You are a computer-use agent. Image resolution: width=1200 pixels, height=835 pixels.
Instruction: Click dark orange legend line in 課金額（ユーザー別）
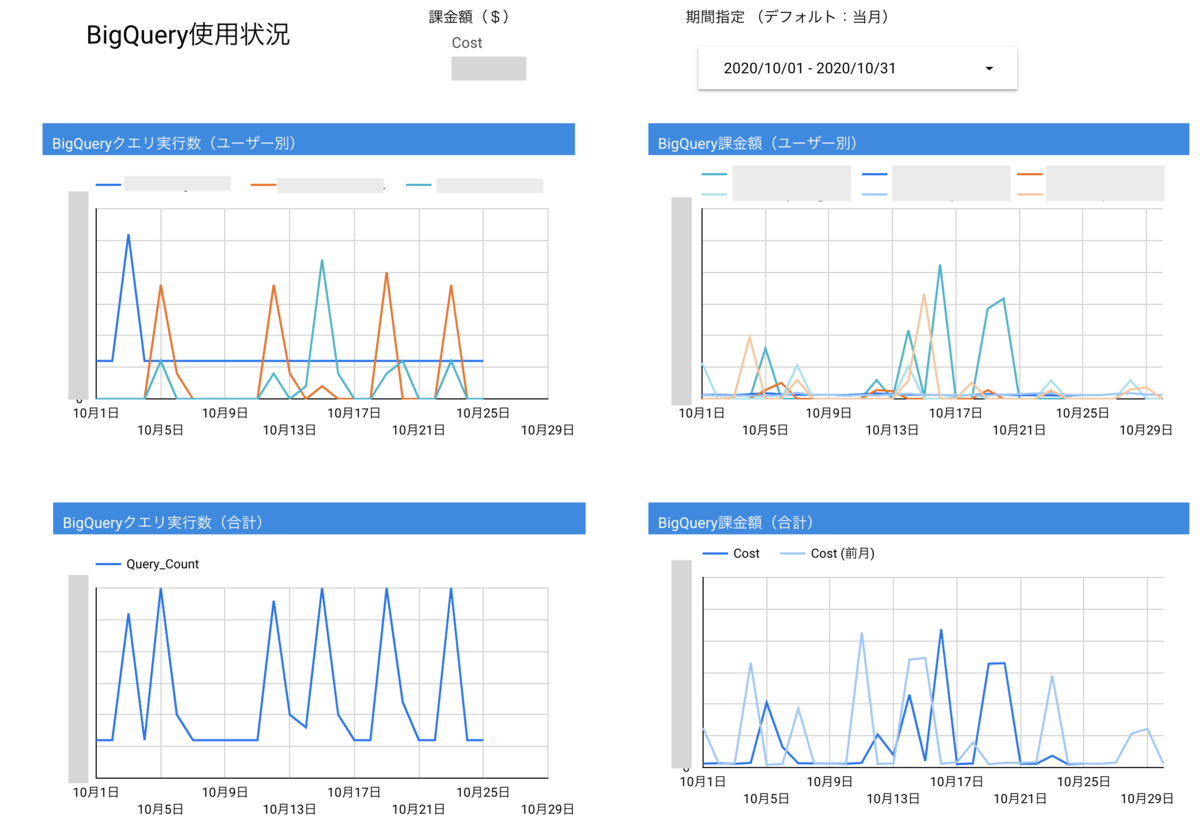(x=1029, y=174)
